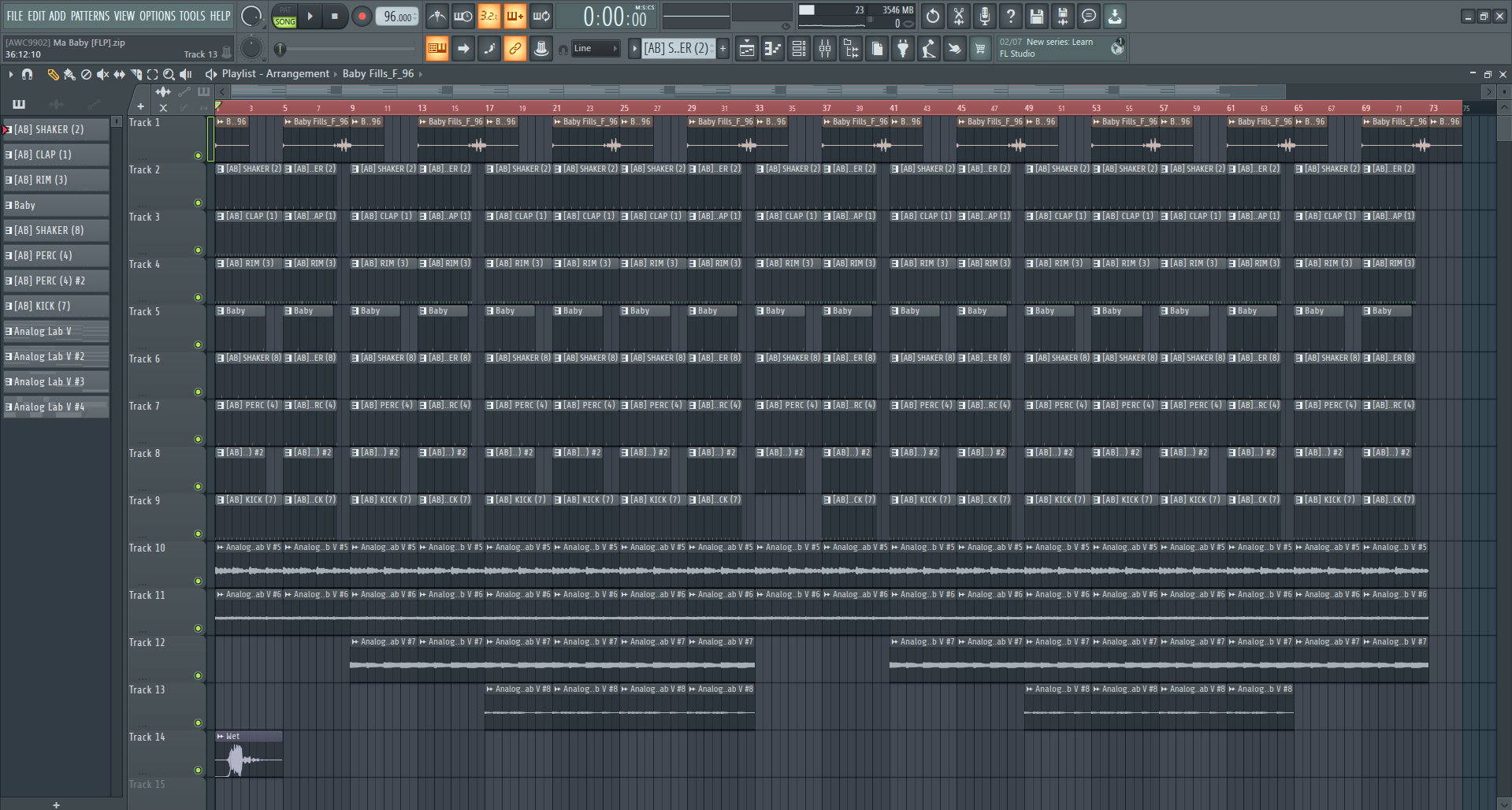Viewport: 1512px width, 810px height.
Task: Mute Track 10 with its green LED
Action: 198,581
